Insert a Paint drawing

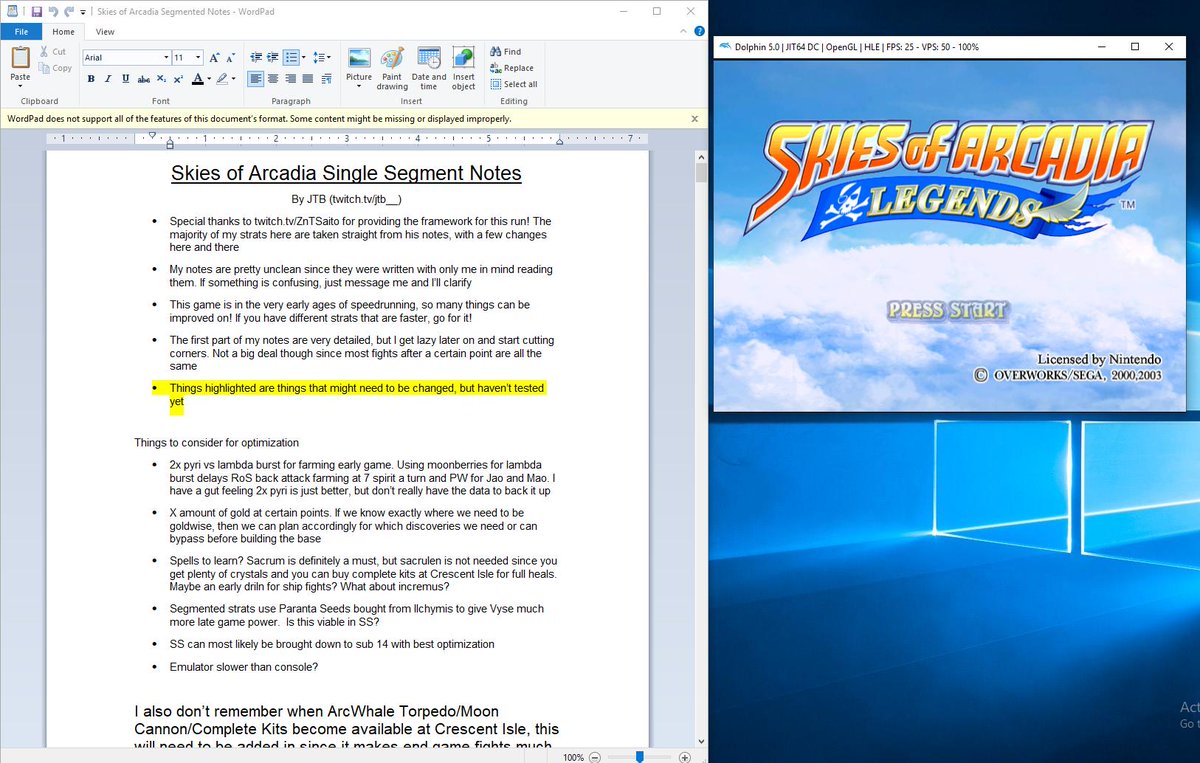point(392,68)
